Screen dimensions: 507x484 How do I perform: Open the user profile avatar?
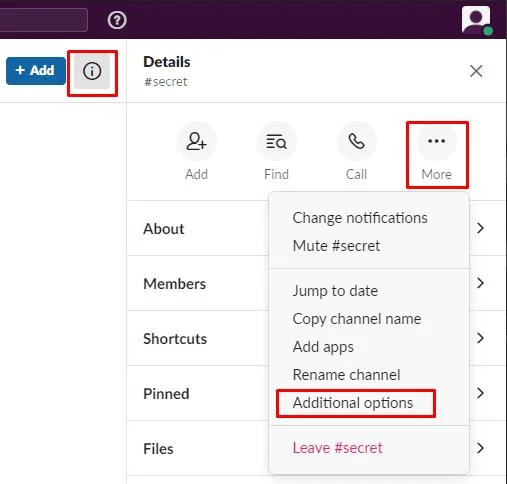point(476,20)
